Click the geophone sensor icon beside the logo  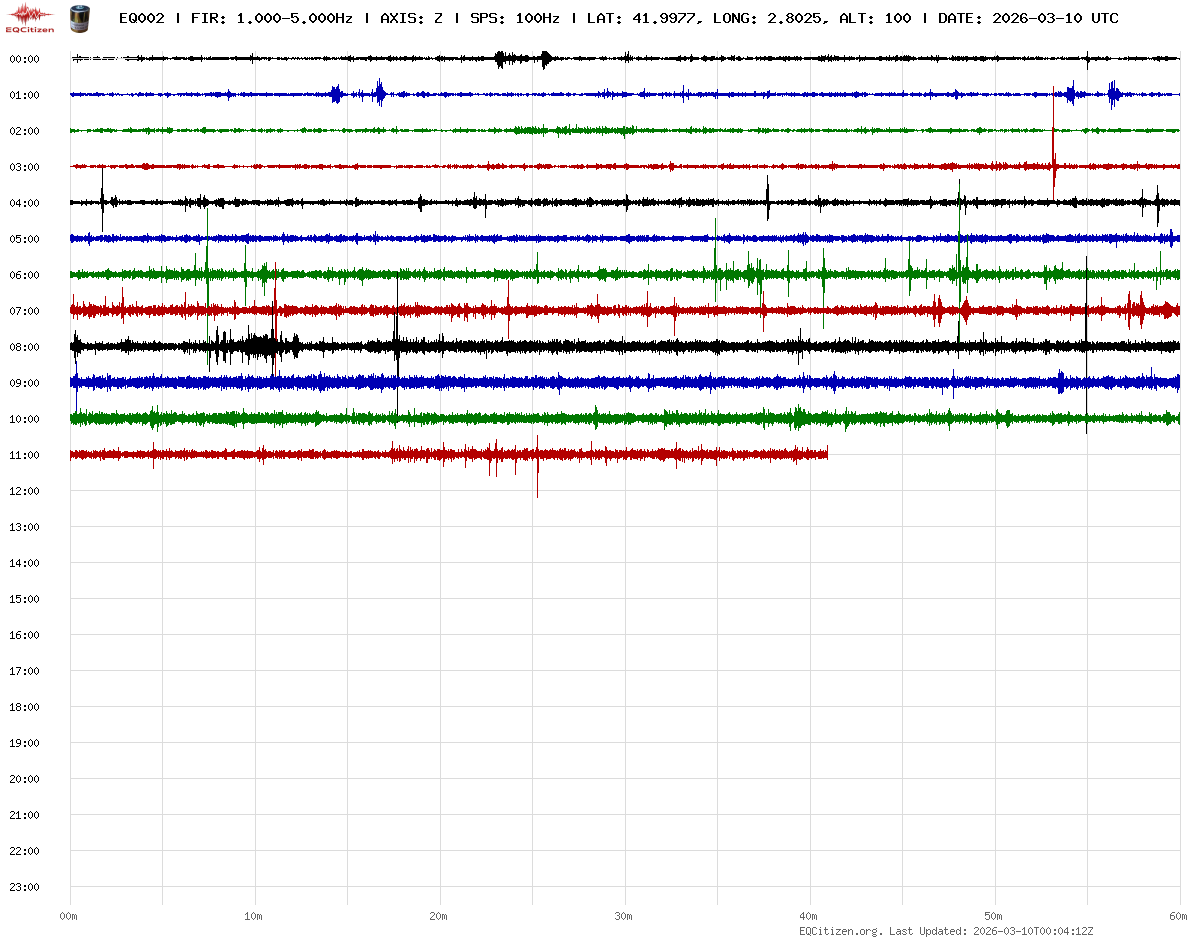77,17
